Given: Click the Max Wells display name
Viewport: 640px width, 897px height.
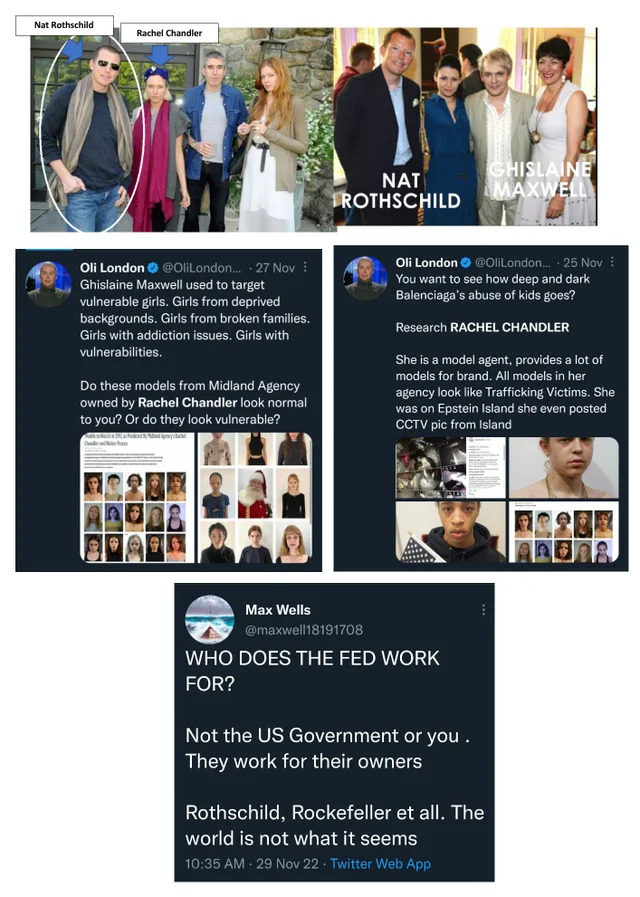Looking at the screenshot, I should pyautogui.click(x=278, y=610).
